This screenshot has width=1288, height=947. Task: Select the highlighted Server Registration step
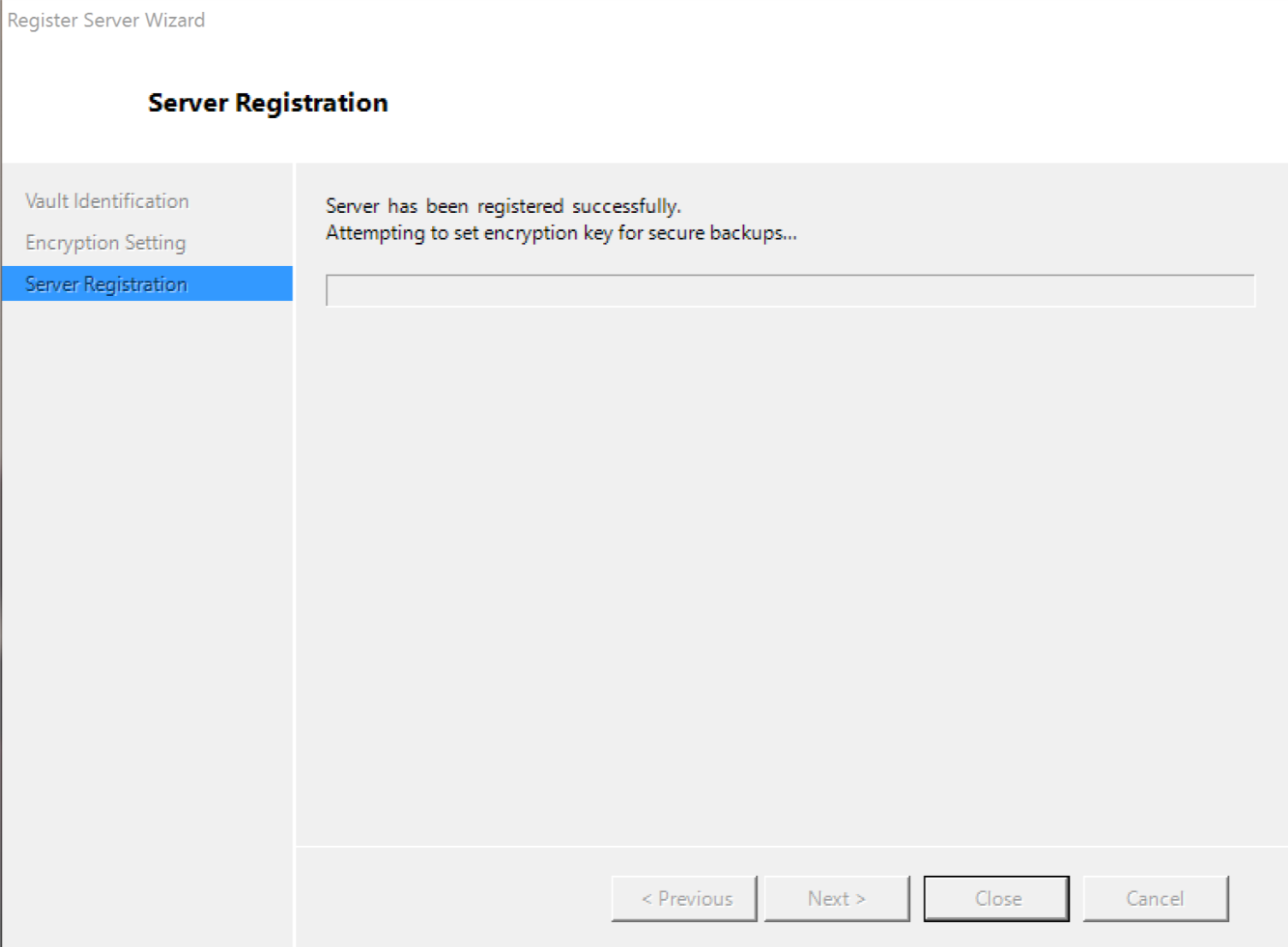104,283
